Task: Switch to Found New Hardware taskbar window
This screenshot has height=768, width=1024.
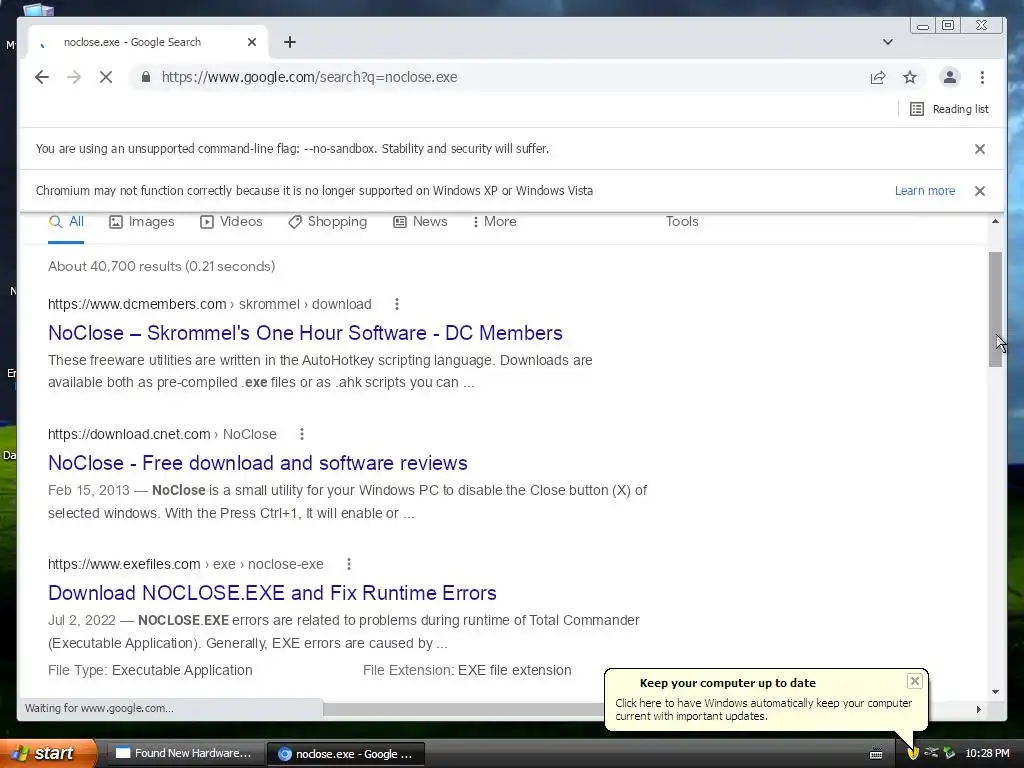Action: click(184, 754)
